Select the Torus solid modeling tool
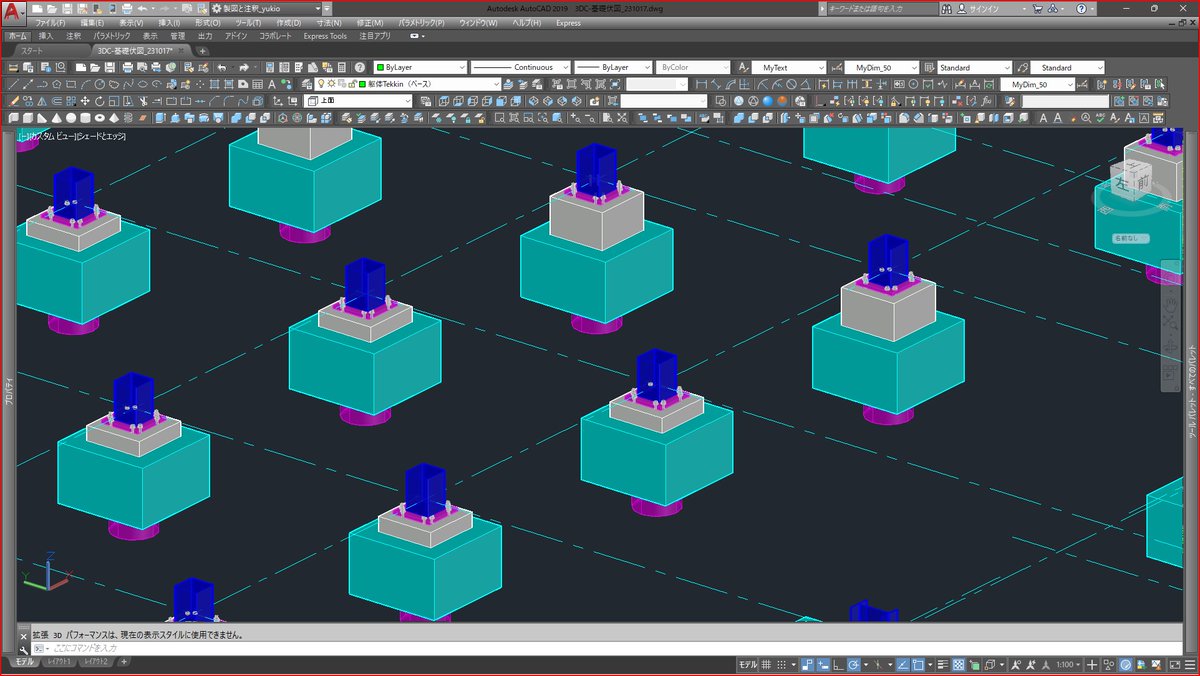 [99, 116]
